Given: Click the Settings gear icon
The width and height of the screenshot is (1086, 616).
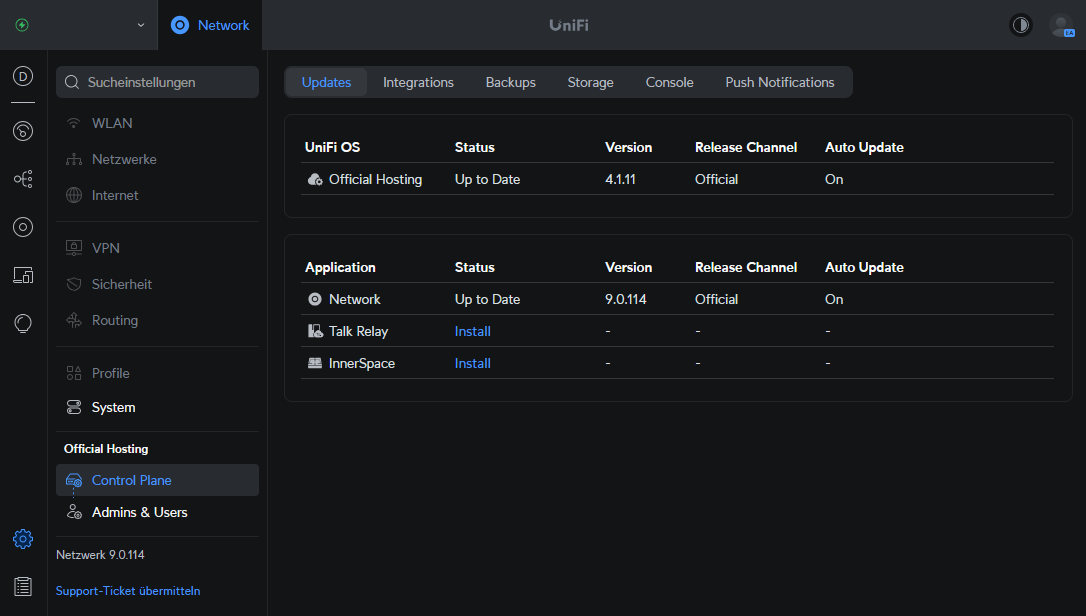Looking at the screenshot, I should (x=23, y=539).
